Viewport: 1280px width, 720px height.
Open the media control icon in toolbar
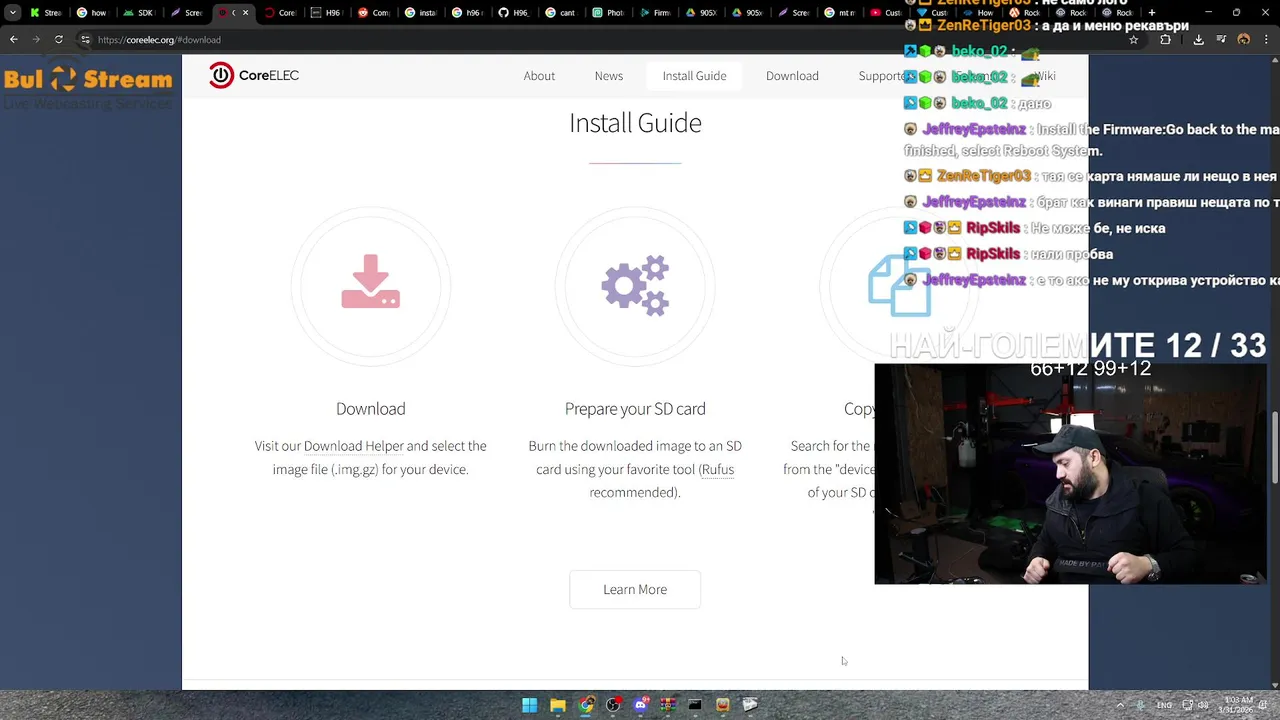coord(1221,40)
